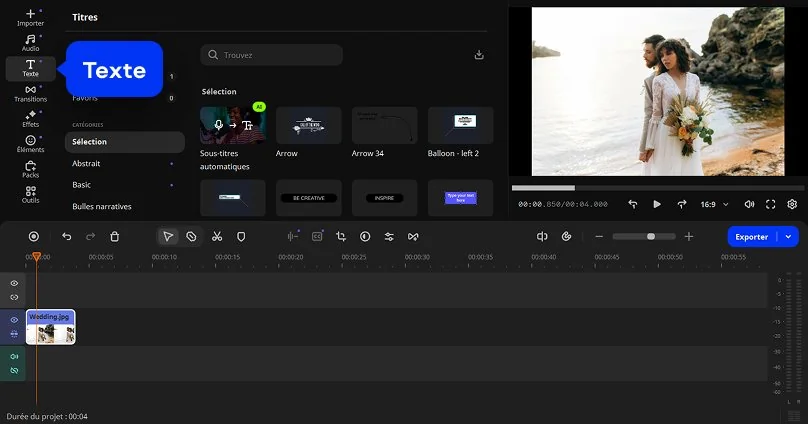Expand the Abstrait category
The width and height of the screenshot is (808, 424).
point(86,163)
